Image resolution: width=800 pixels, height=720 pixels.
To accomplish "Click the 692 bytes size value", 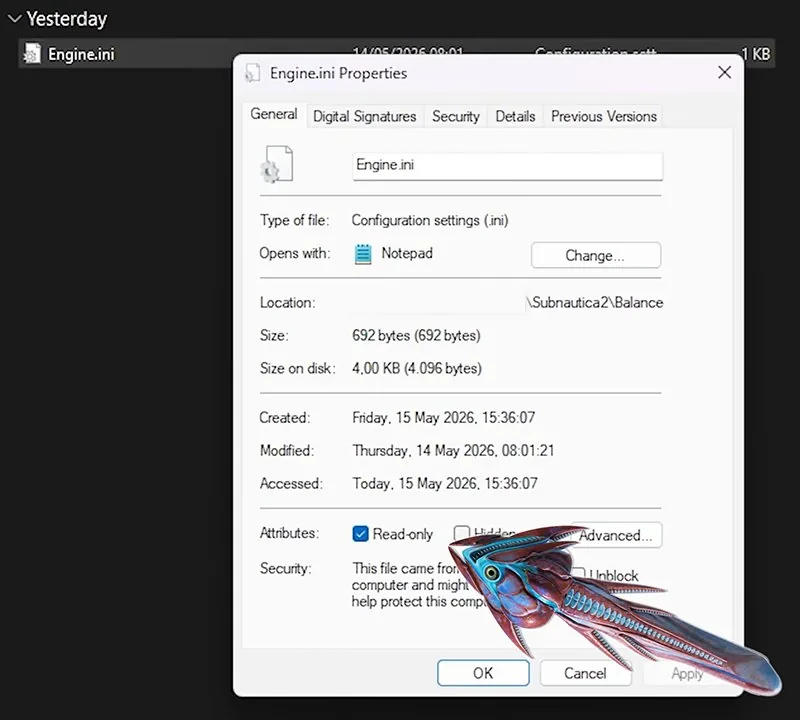I will point(416,335).
